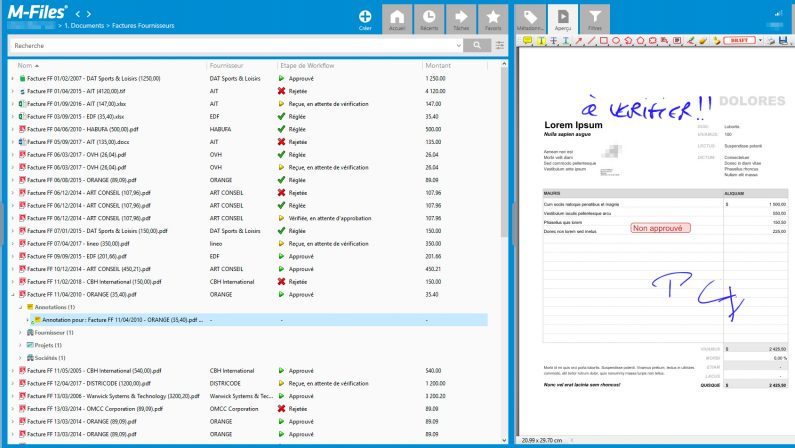The height and width of the screenshot is (448, 795).
Task: Open the stamp dropdown arrow
Action: pos(758,41)
